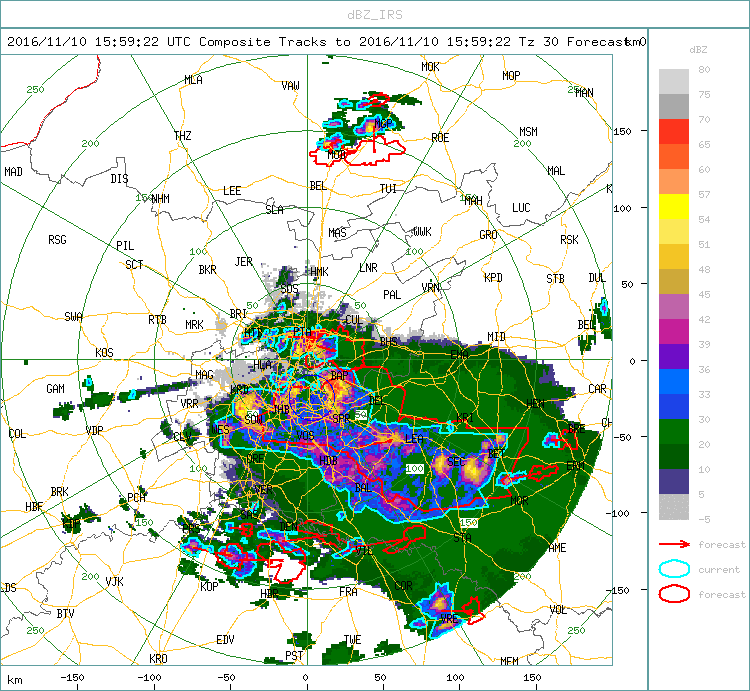Click the MLA station label
Screen dimensions: 750x691
point(194,80)
